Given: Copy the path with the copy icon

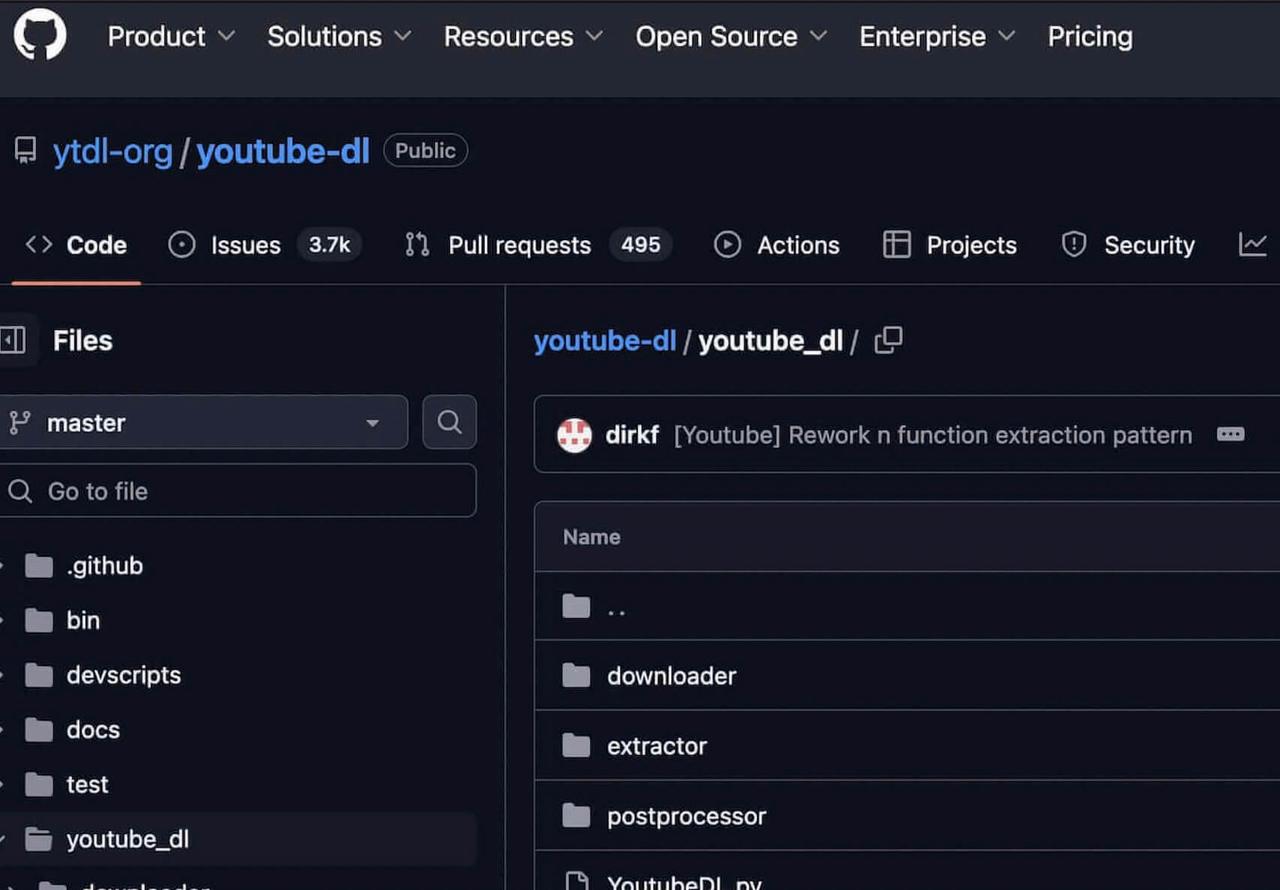Looking at the screenshot, I should pyautogui.click(x=888, y=340).
